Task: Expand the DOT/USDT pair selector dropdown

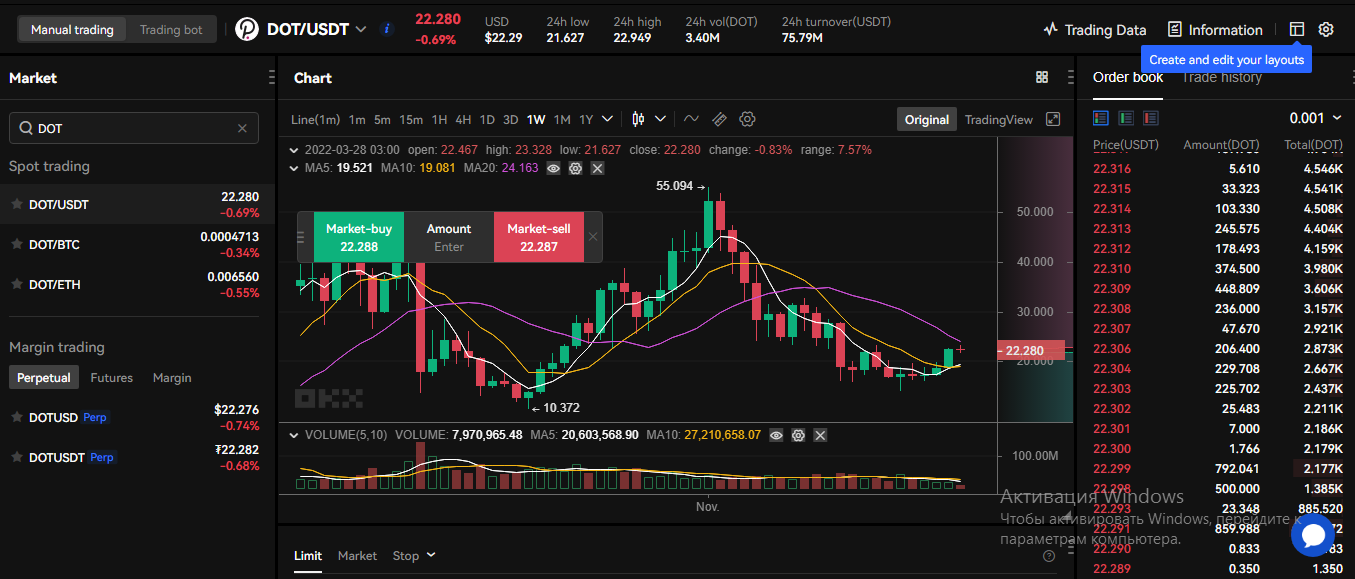Action: [361, 30]
